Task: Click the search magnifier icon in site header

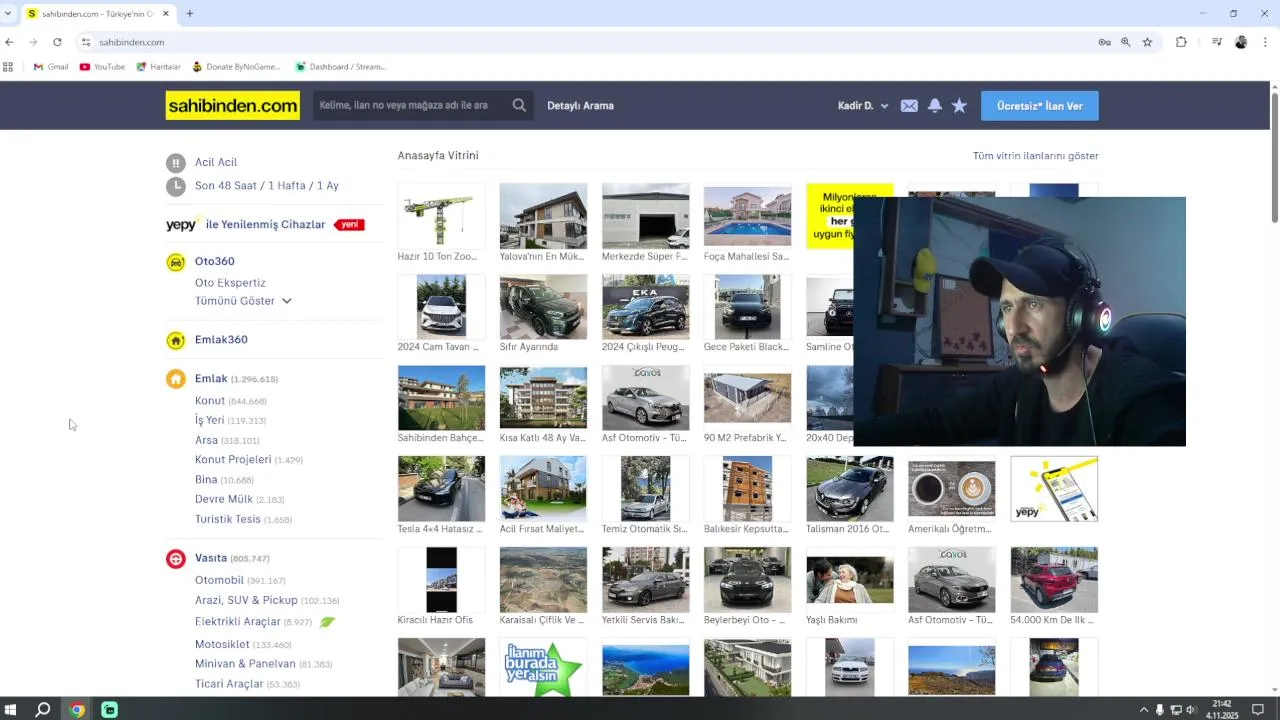Action: click(519, 105)
